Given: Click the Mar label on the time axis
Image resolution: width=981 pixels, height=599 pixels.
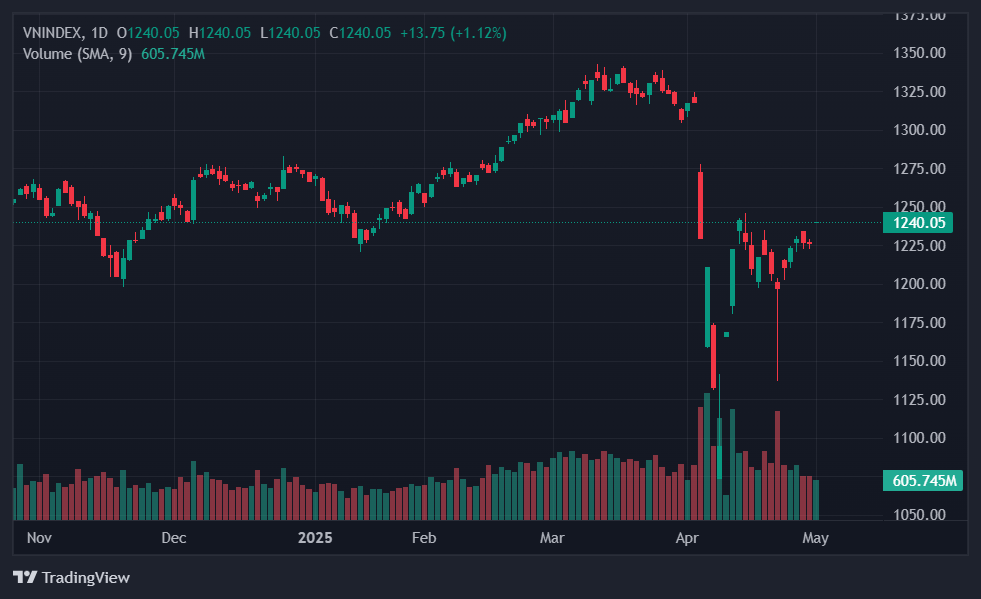Looking at the screenshot, I should pyautogui.click(x=552, y=538).
